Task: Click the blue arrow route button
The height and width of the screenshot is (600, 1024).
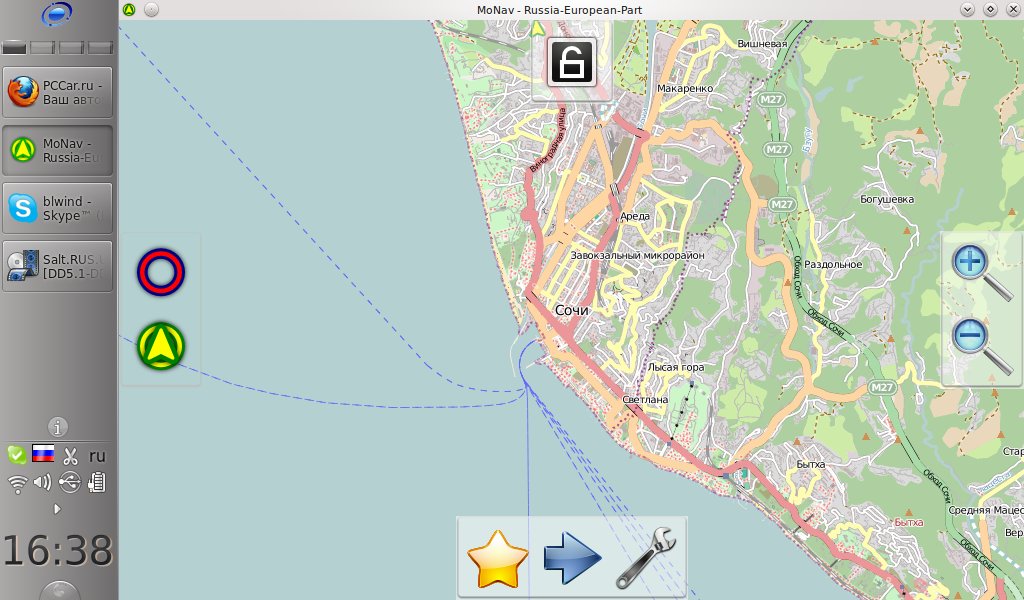Action: click(x=572, y=559)
